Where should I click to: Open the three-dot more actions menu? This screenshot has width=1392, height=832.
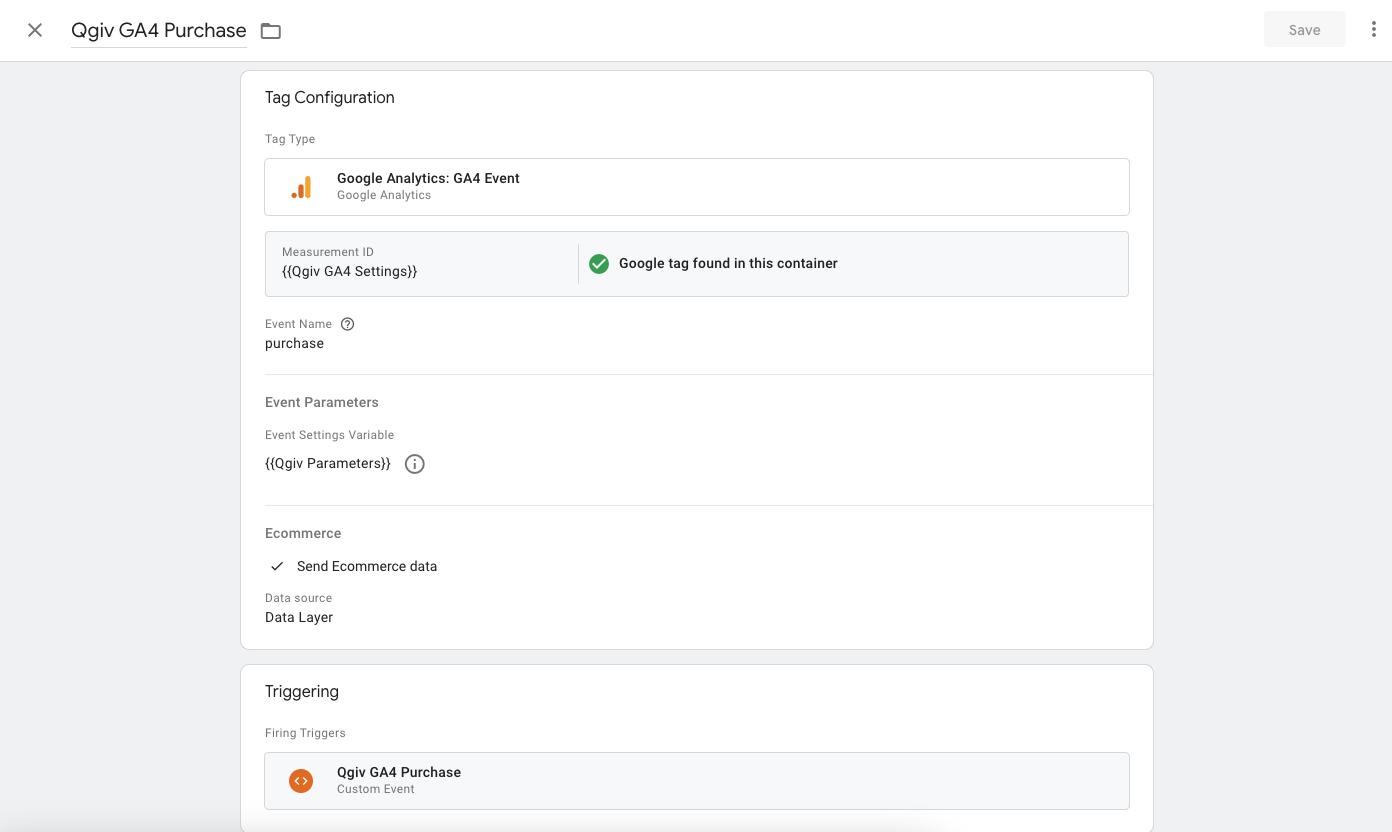point(1374,30)
